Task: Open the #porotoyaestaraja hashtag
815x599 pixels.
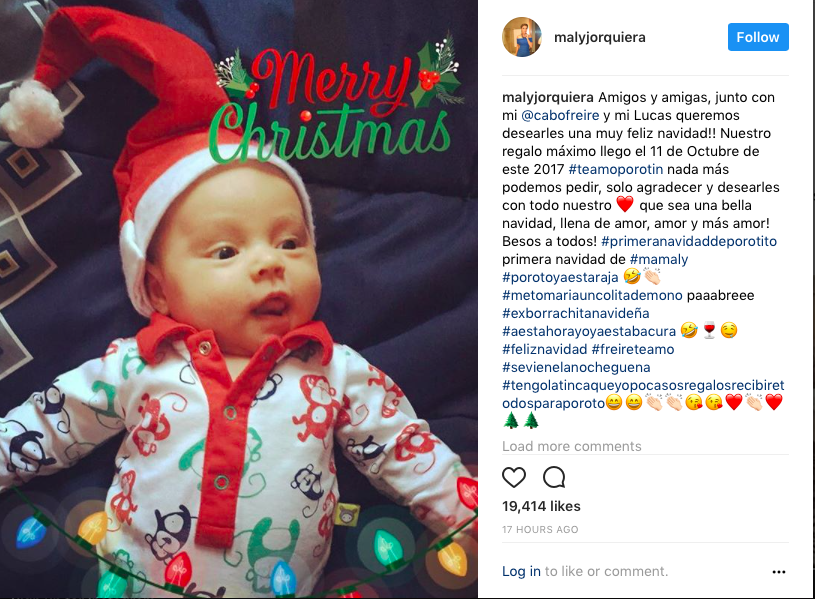Action: 560,277
